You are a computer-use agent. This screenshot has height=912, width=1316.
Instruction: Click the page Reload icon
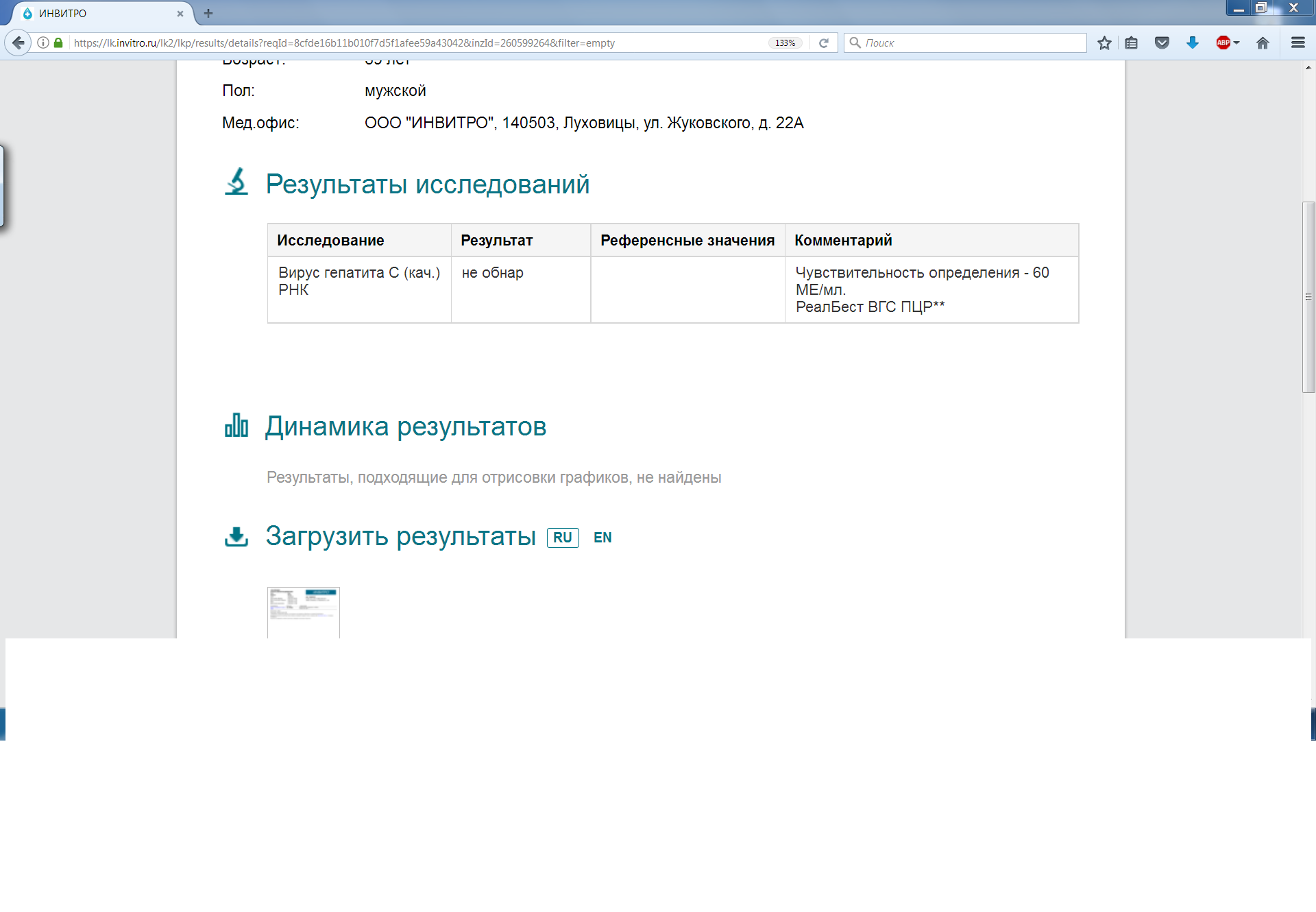pyautogui.click(x=824, y=43)
